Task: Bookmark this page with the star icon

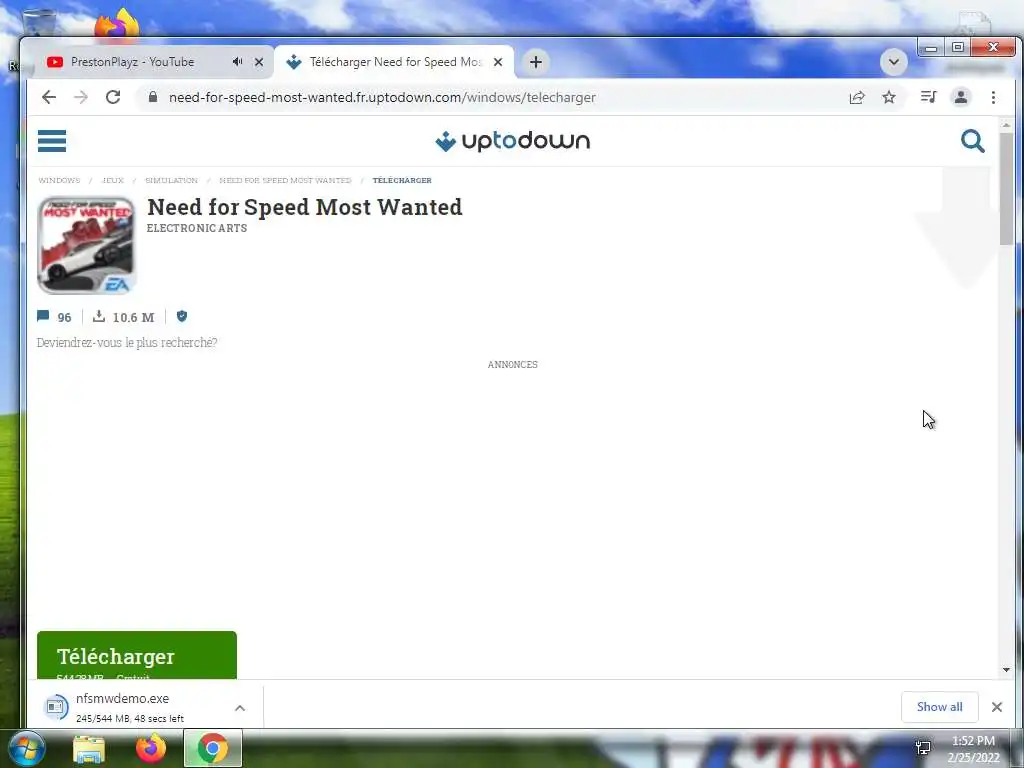Action: pos(889,97)
